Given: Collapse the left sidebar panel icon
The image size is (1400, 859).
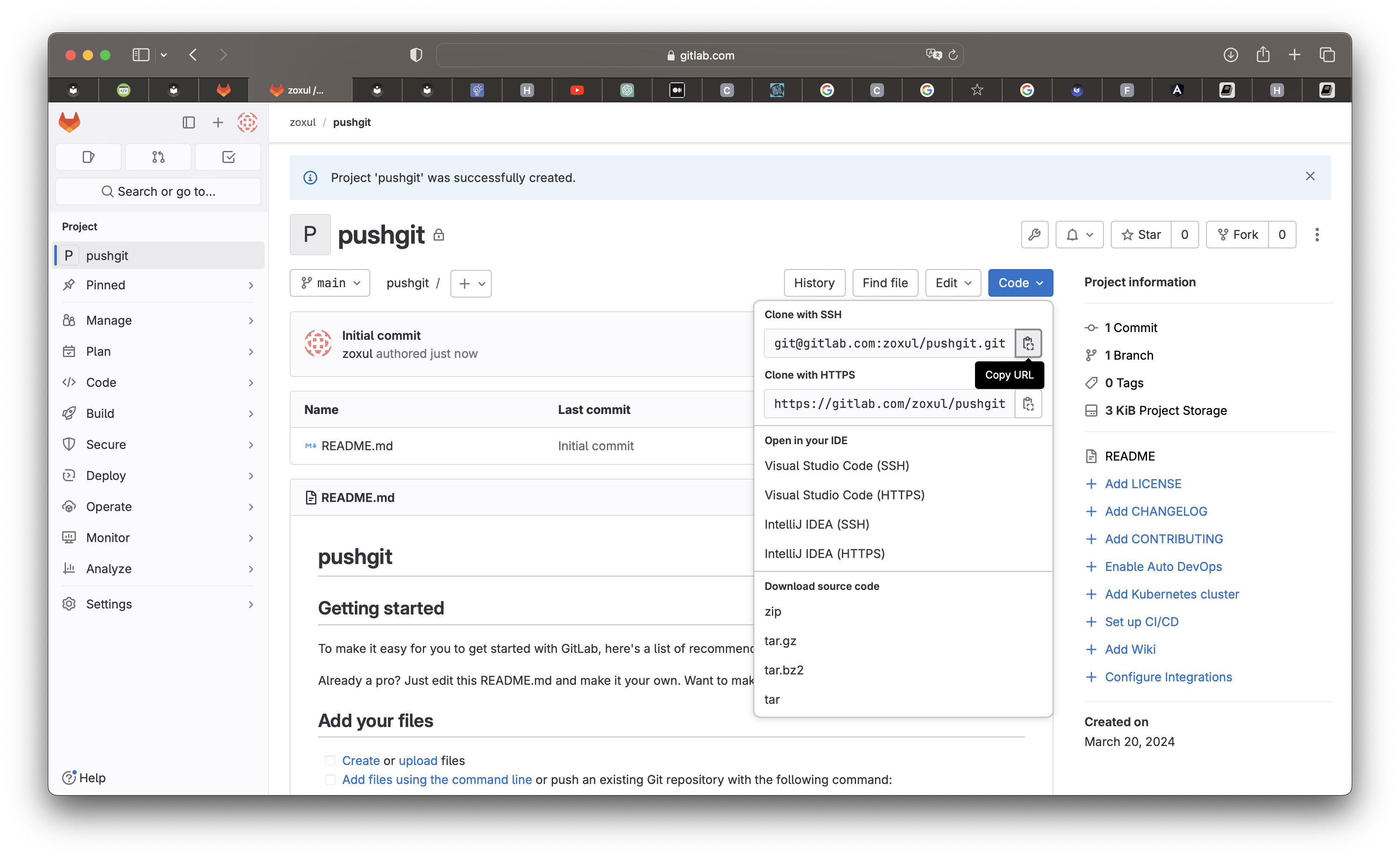Looking at the screenshot, I should [x=189, y=122].
